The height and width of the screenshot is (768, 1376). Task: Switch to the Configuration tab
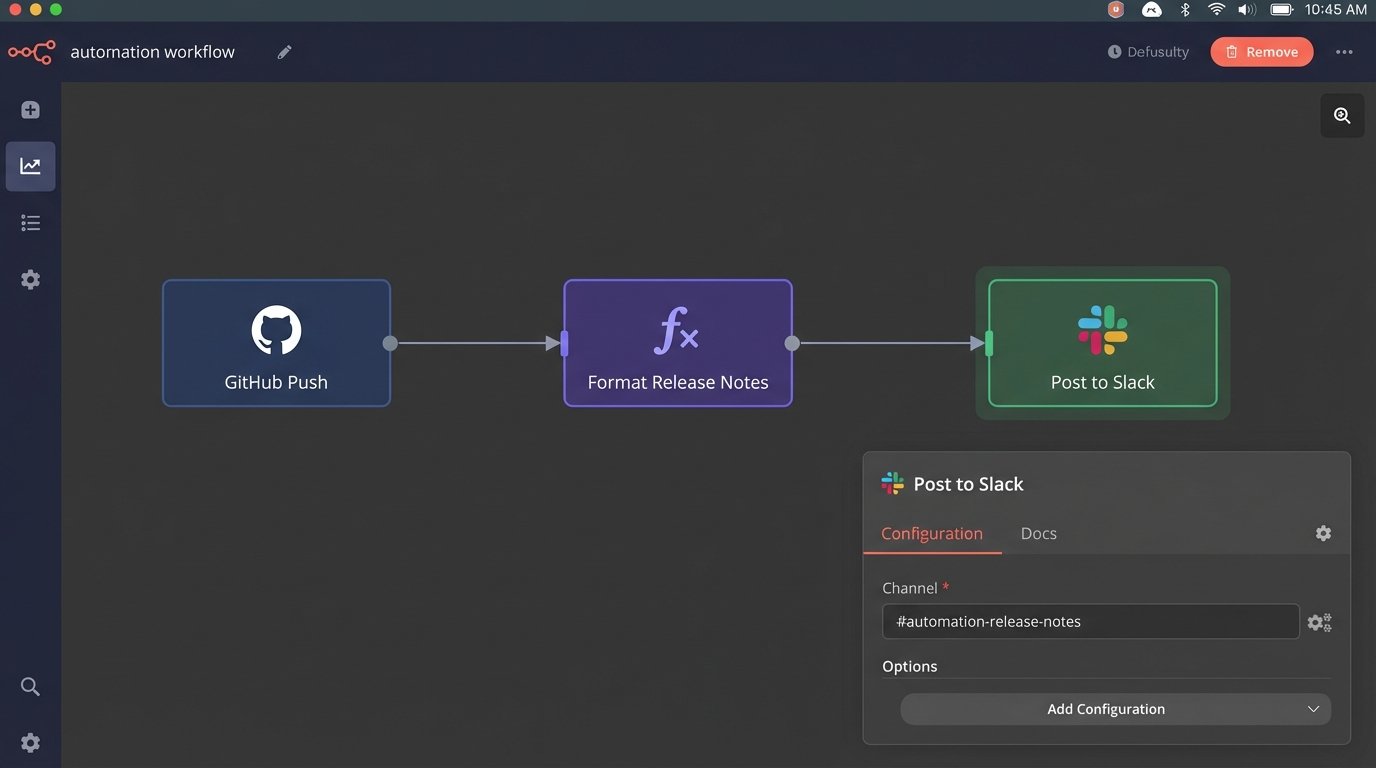(x=931, y=534)
